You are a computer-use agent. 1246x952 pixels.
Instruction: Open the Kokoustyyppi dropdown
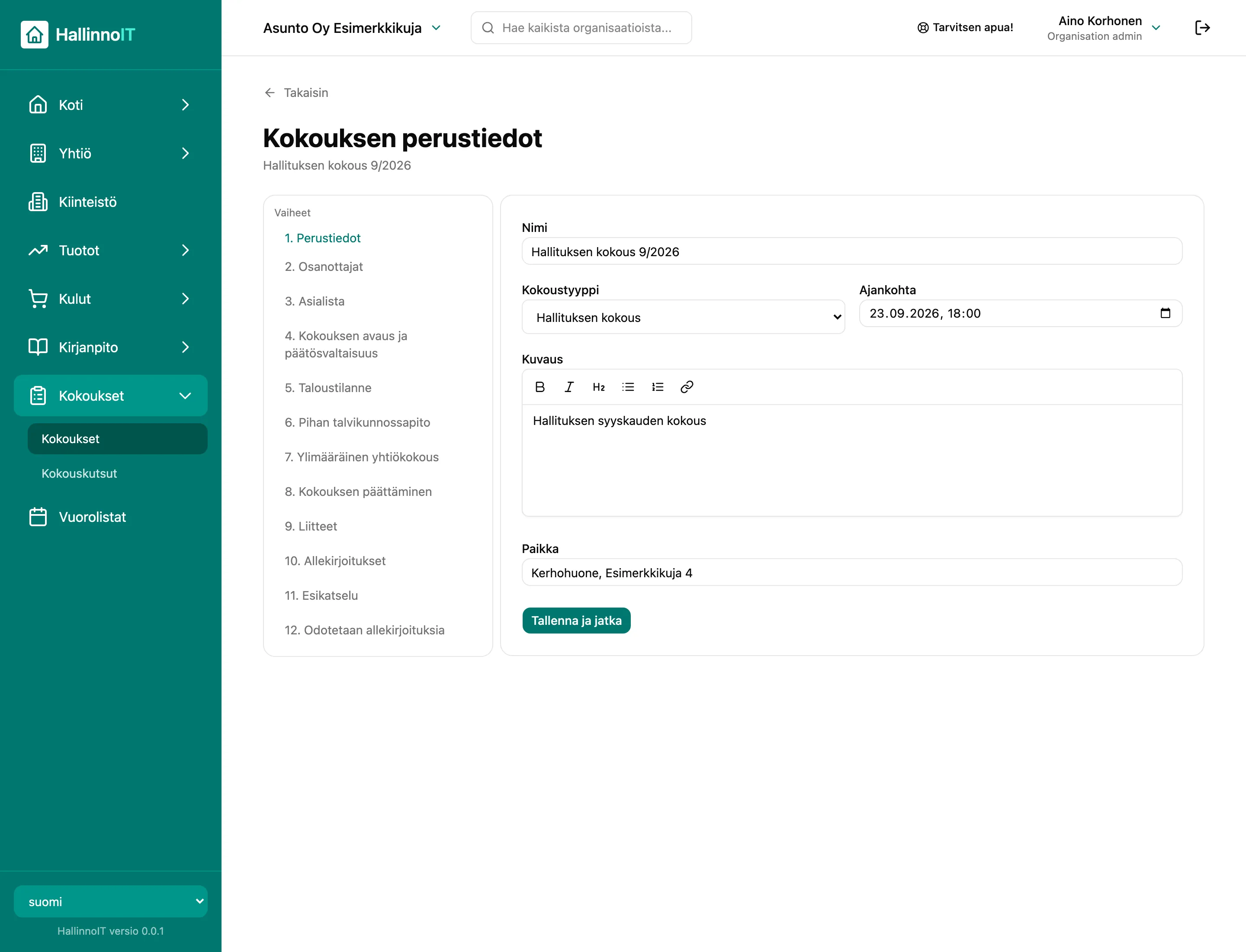tap(683, 317)
